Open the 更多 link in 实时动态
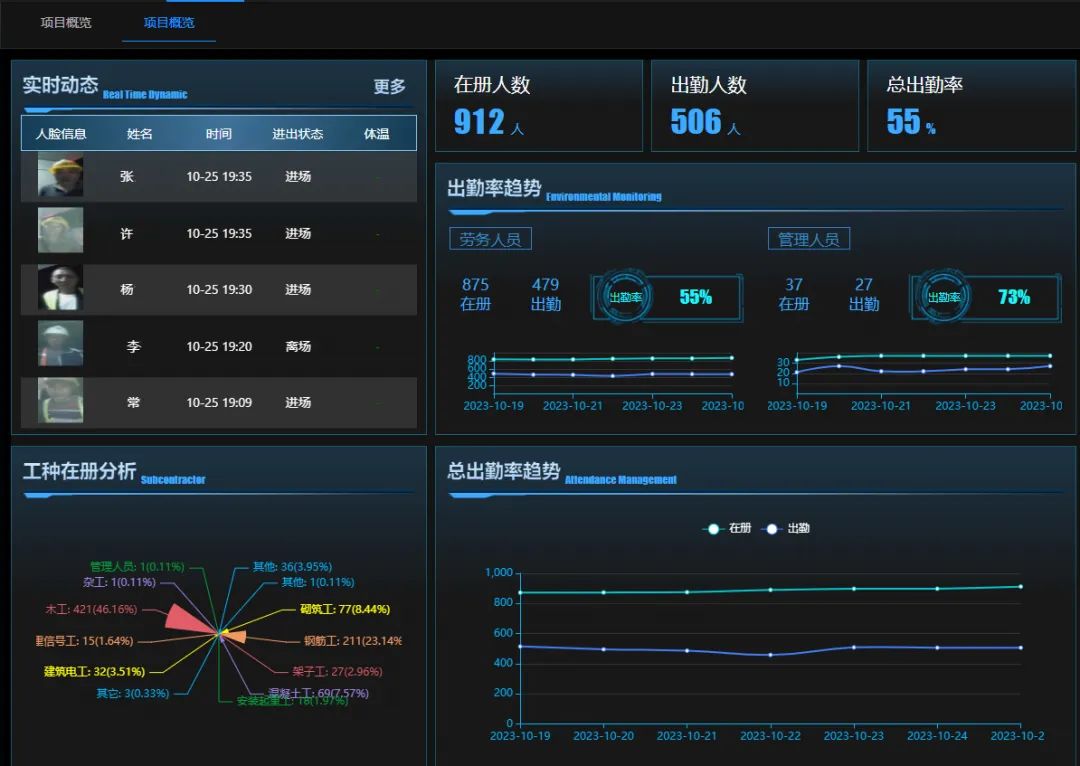The image size is (1080, 766). pos(389,87)
